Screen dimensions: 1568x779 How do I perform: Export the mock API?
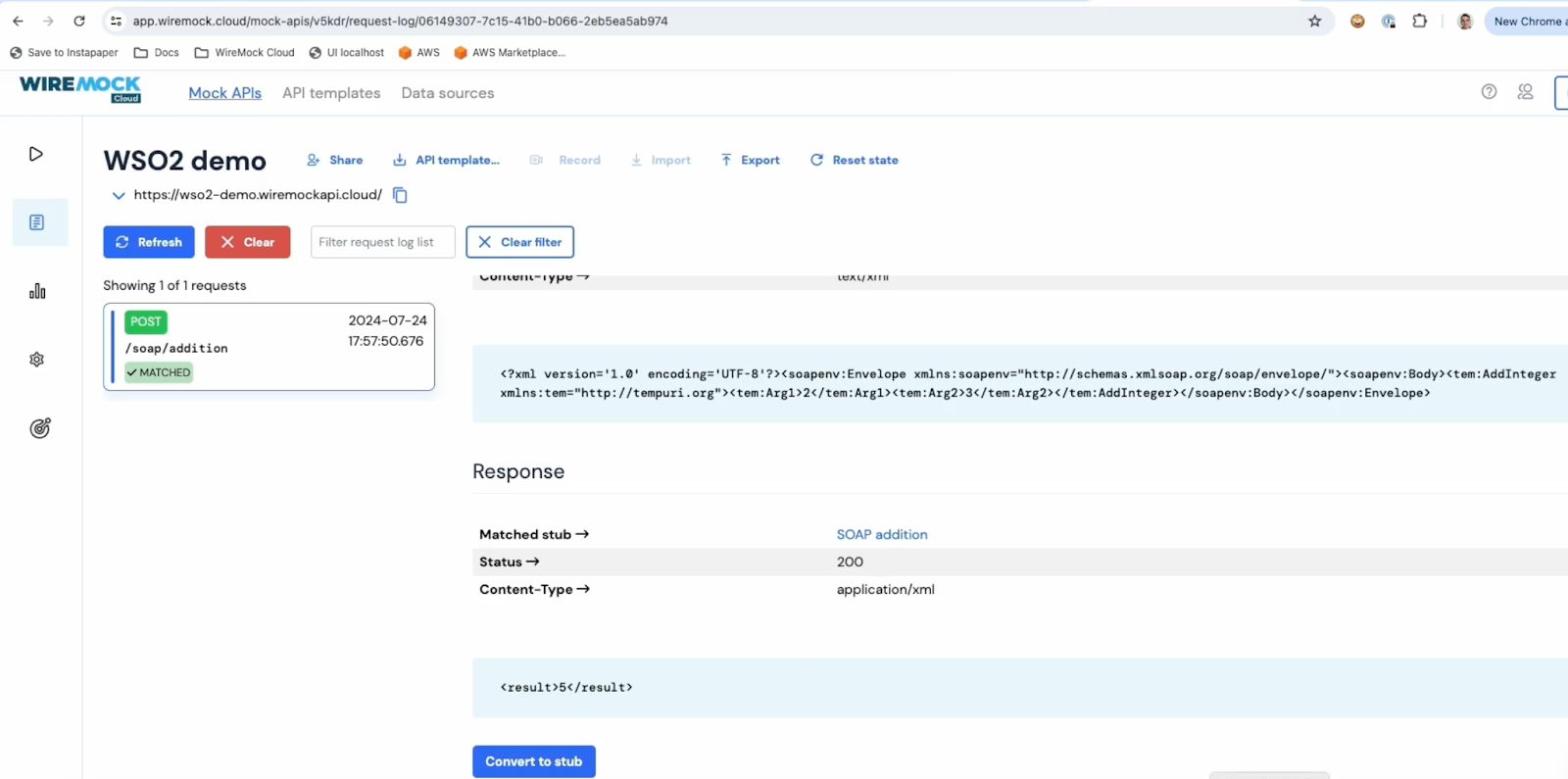(751, 160)
